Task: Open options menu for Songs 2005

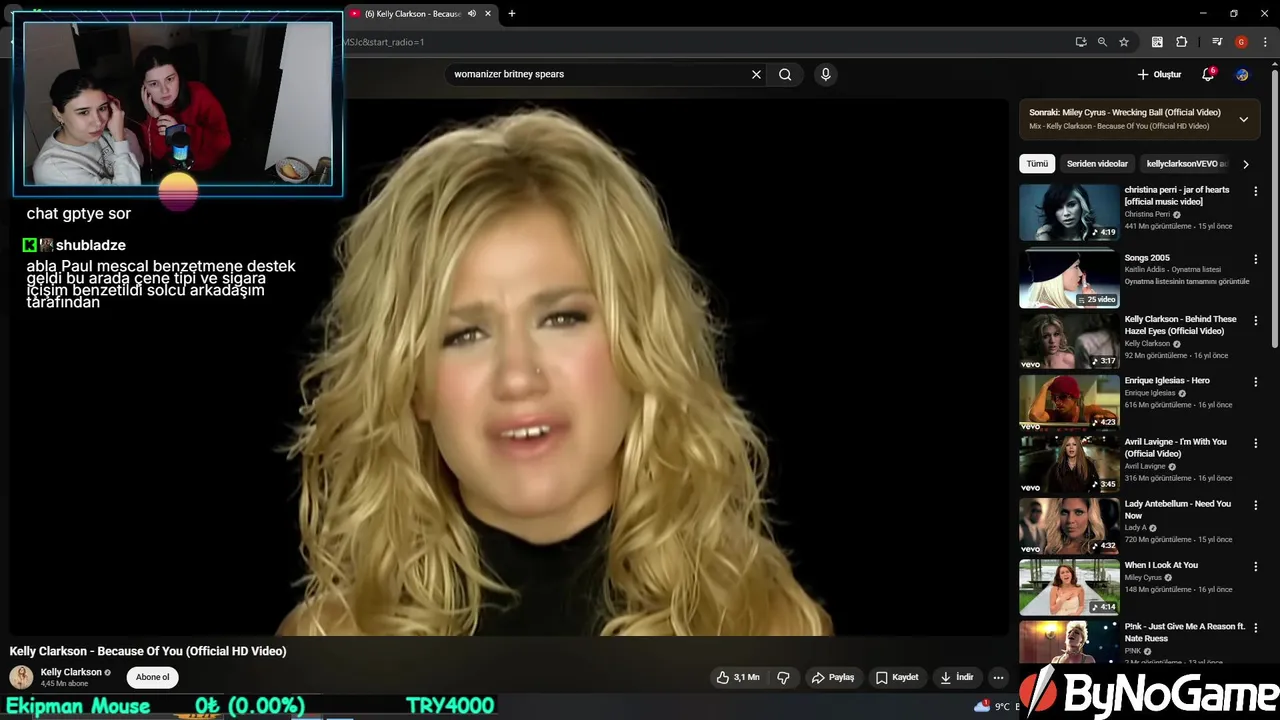Action: click(x=1256, y=259)
